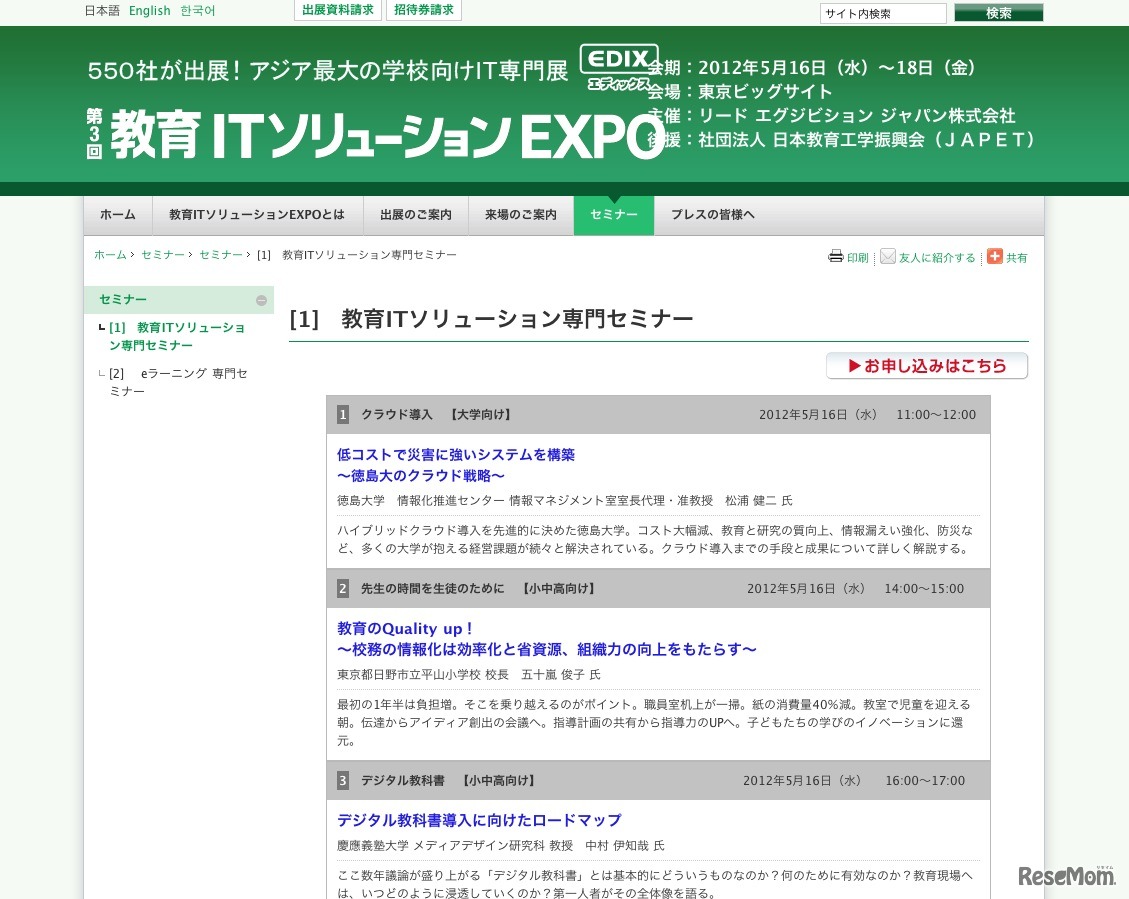Click the お申し込みはこちら apply button
Image resolution: width=1129 pixels, height=899 pixels.
click(927, 366)
